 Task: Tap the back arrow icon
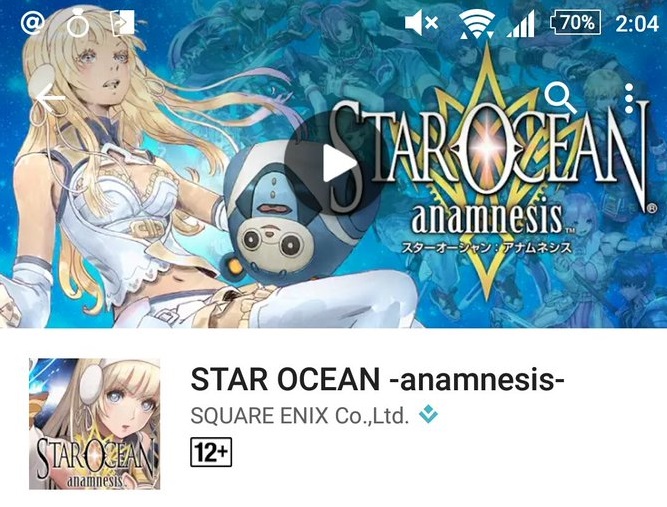coord(51,98)
